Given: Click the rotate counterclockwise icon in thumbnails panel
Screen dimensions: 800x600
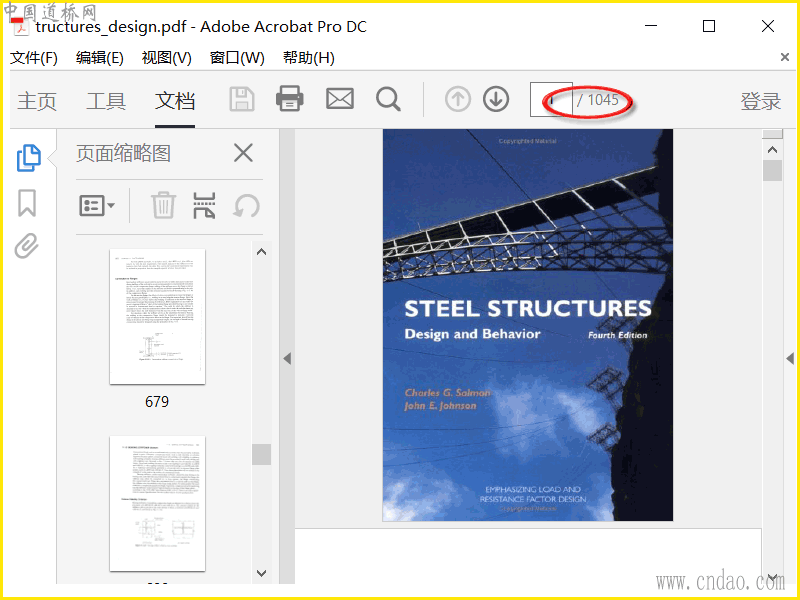Looking at the screenshot, I should 246,206.
